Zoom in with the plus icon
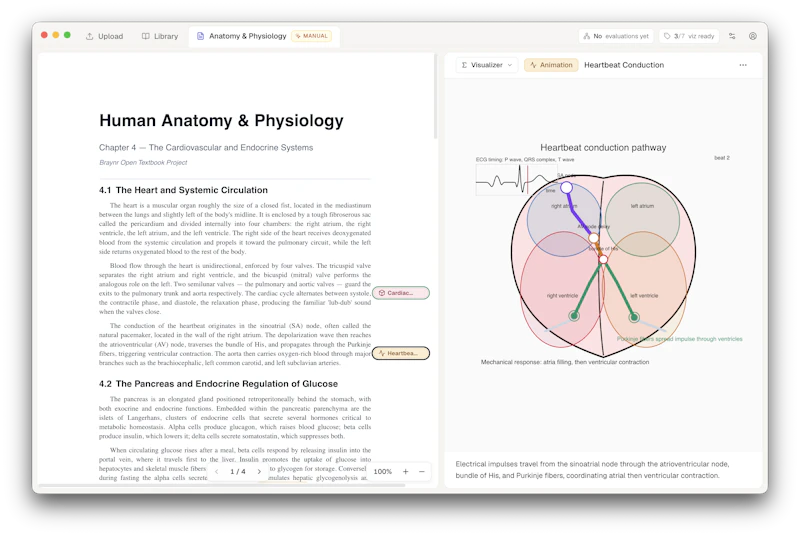The height and width of the screenshot is (536, 800). coord(406,472)
